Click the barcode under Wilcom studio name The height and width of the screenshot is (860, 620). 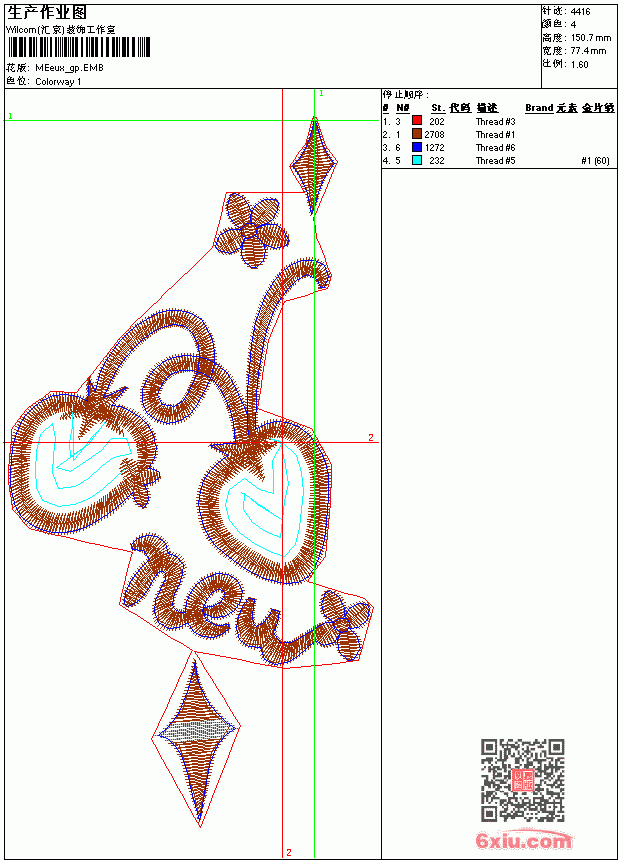point(78,47)
